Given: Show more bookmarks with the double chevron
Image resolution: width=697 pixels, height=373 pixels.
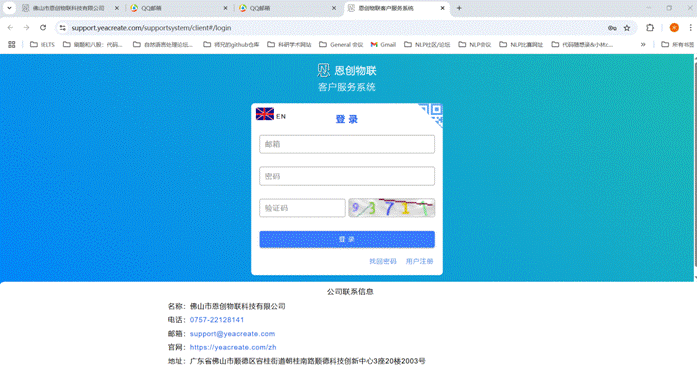Looking at the screenshot, I should [643, 44].
